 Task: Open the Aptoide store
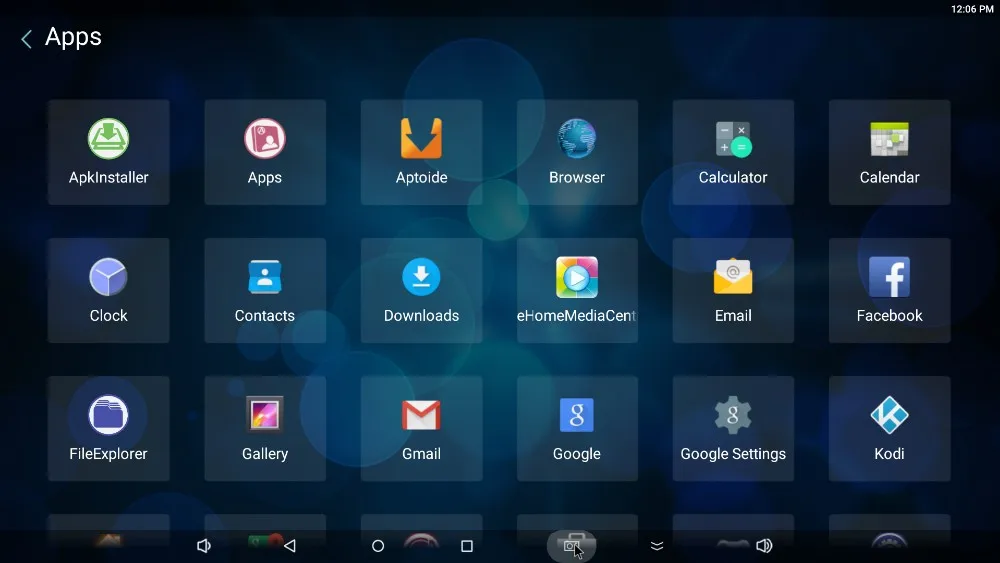point(421,152)
